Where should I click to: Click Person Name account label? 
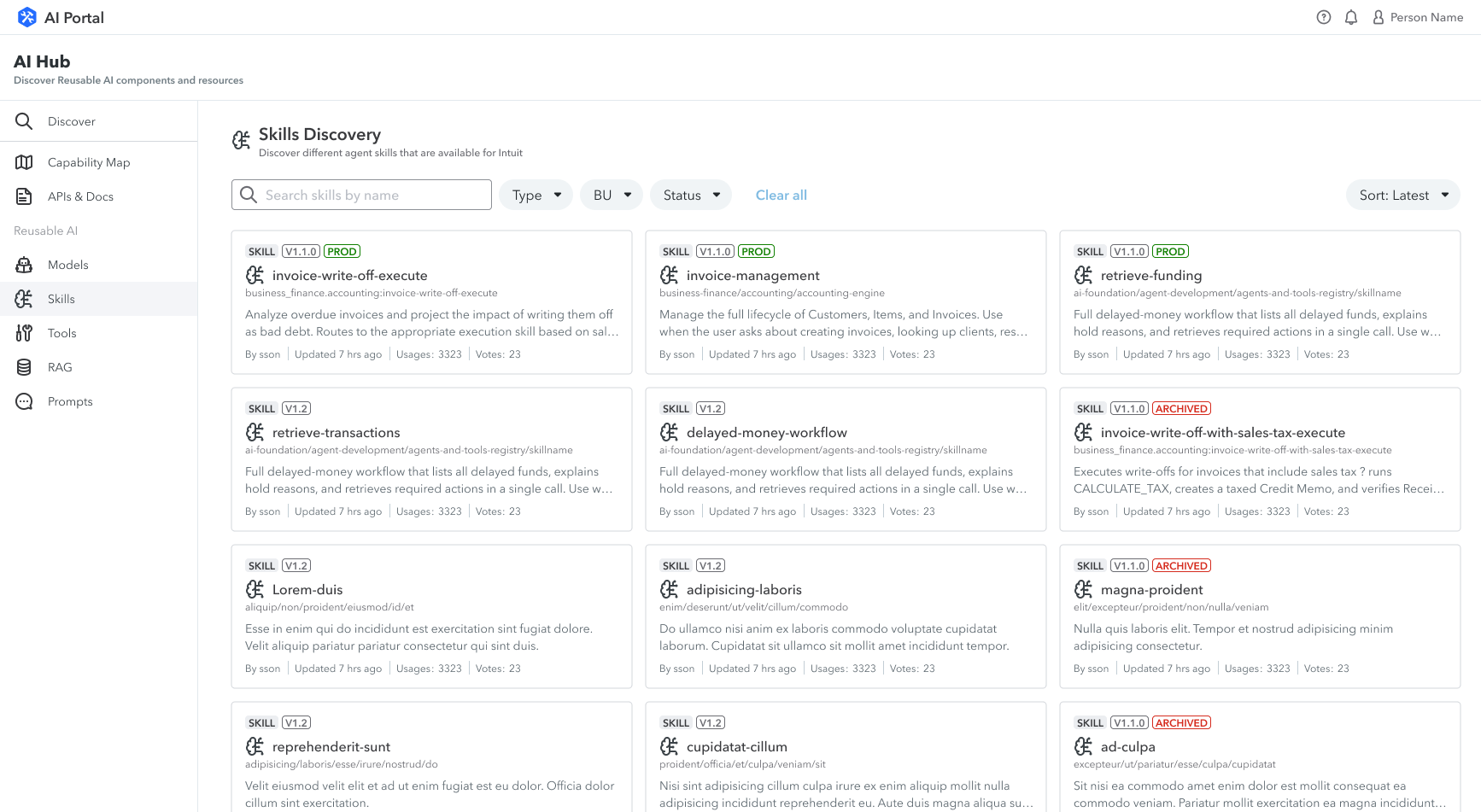[1426, 17]
